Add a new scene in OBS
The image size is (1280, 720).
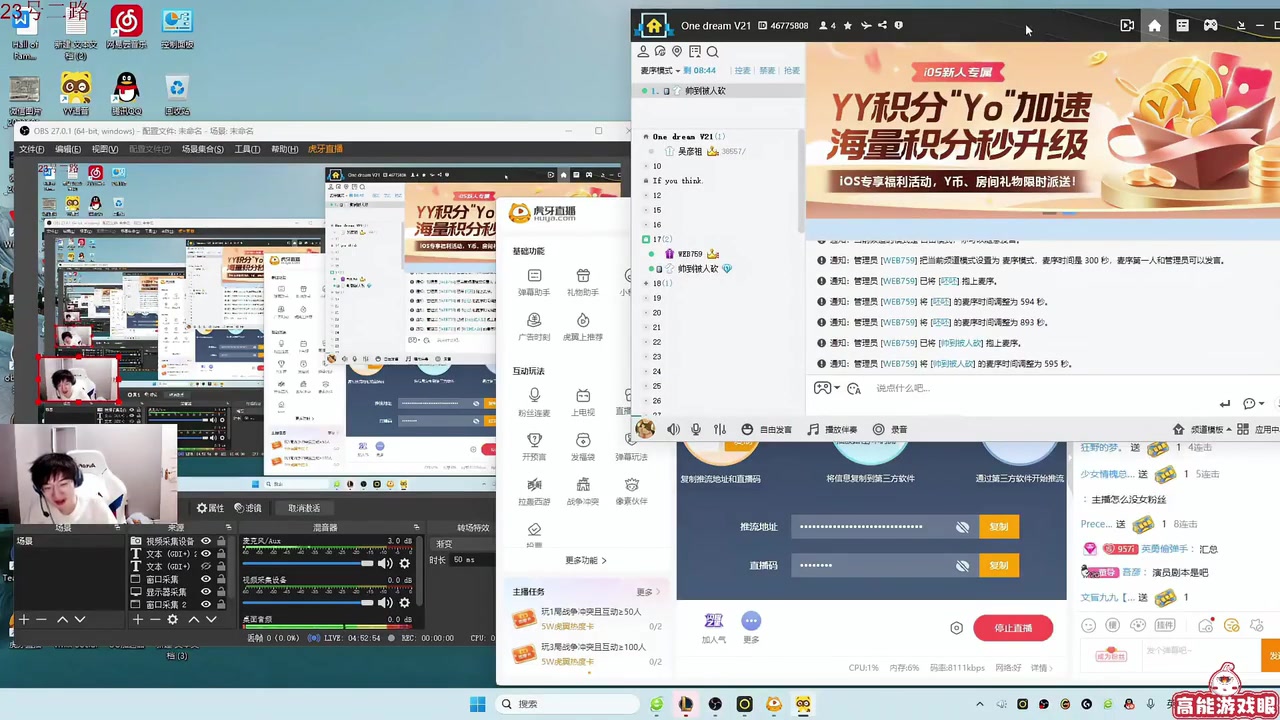click(24, 620)
